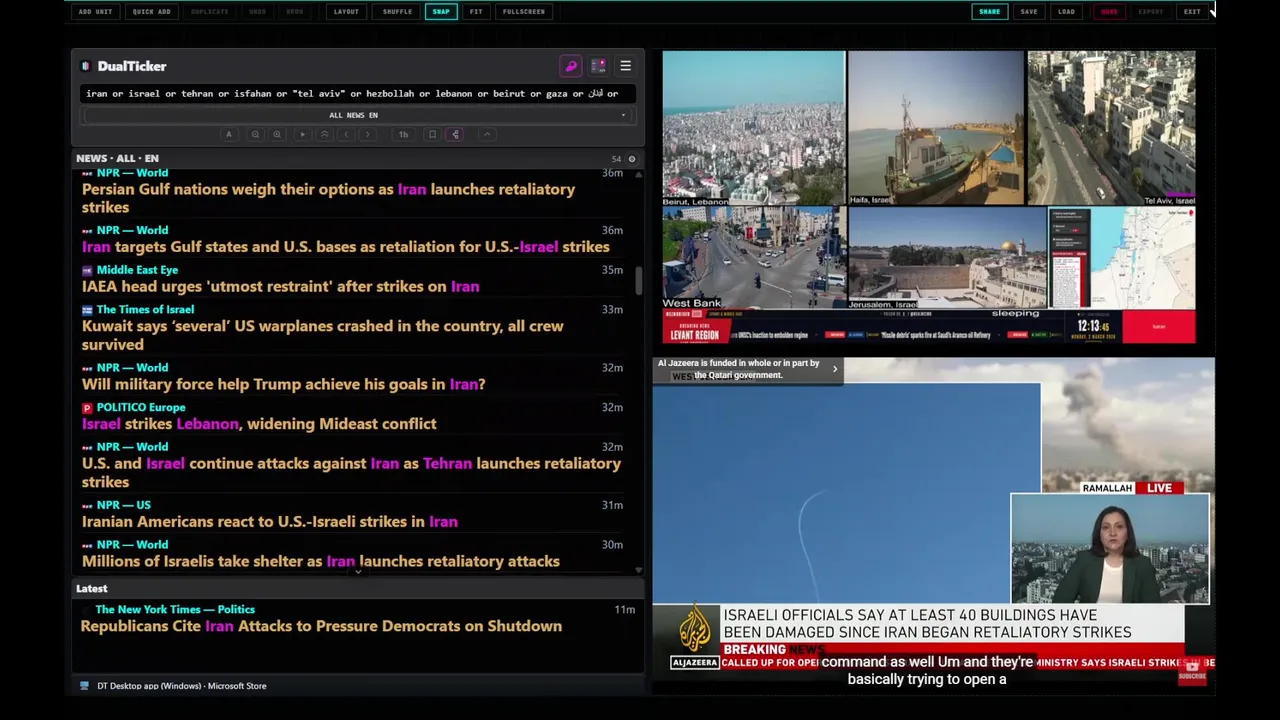Click the bookmark icon
This screenshot has width=1280, height=720.
click(x=432, y=134)
